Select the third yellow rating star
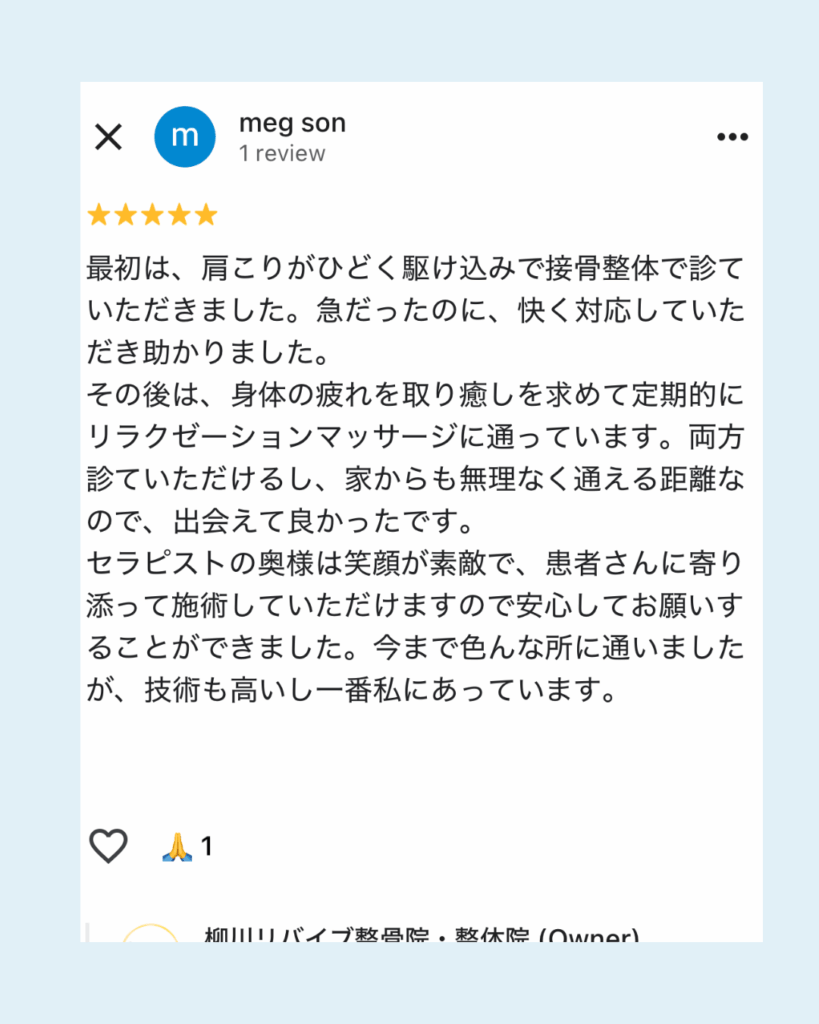 point(153,214)
